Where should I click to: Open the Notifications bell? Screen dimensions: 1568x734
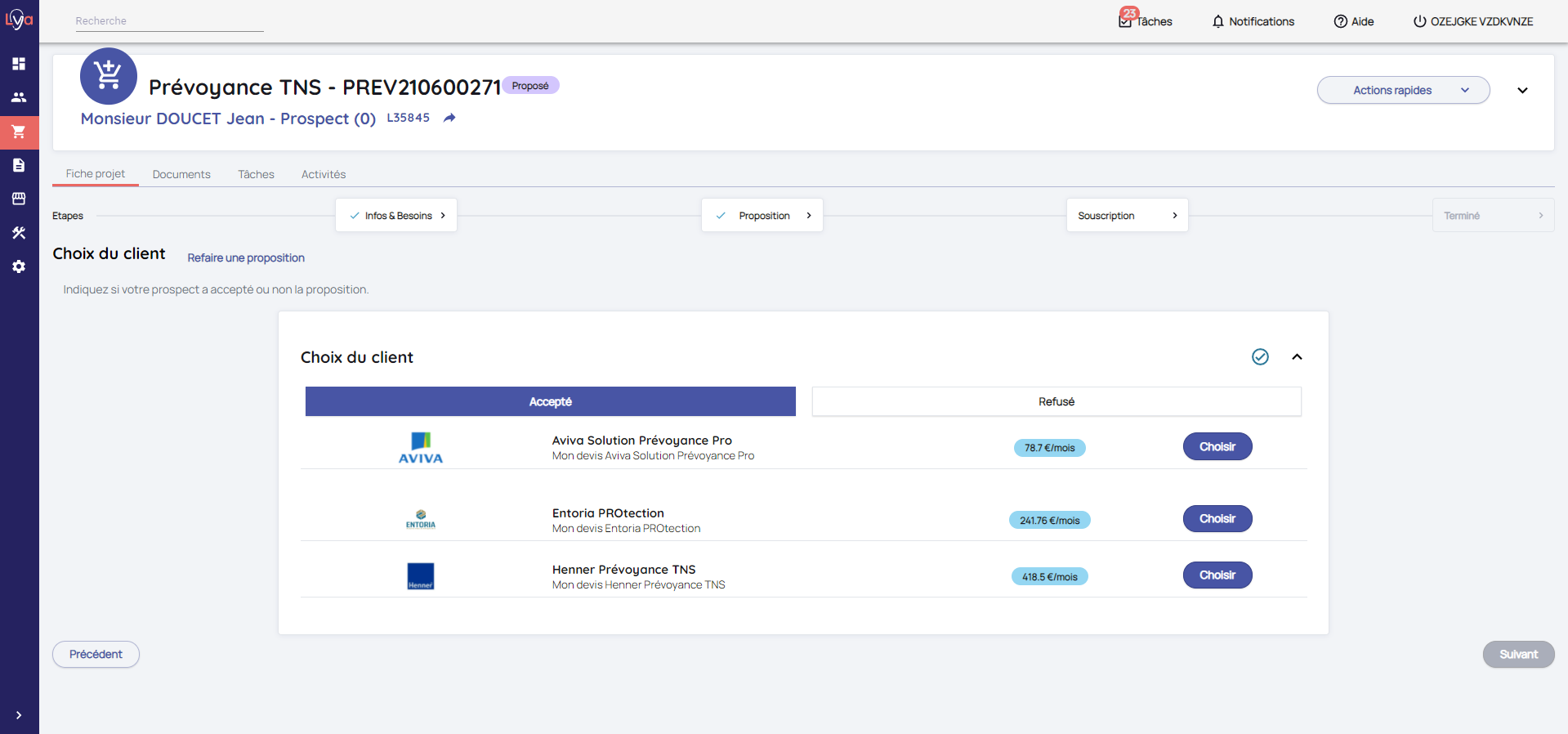click(x=1253, y=21)
